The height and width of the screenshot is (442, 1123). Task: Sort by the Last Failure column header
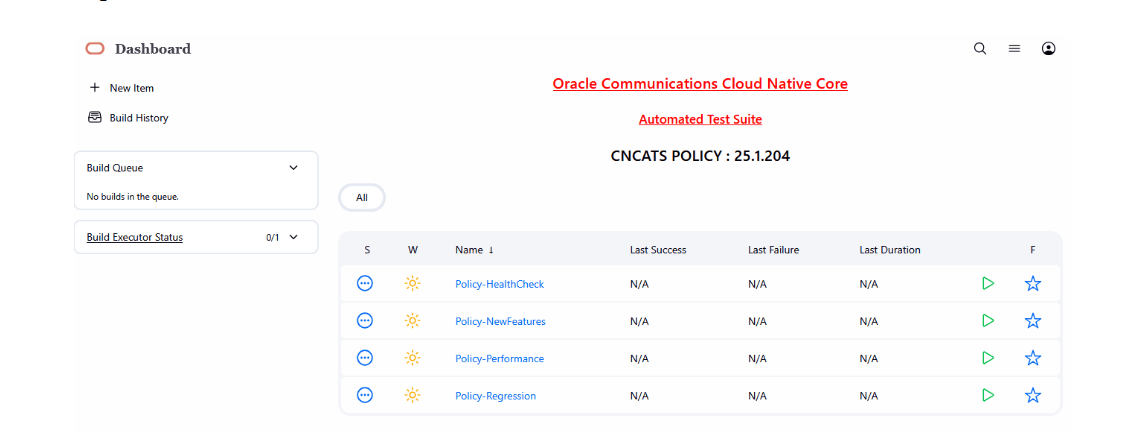tap(773, 250)
